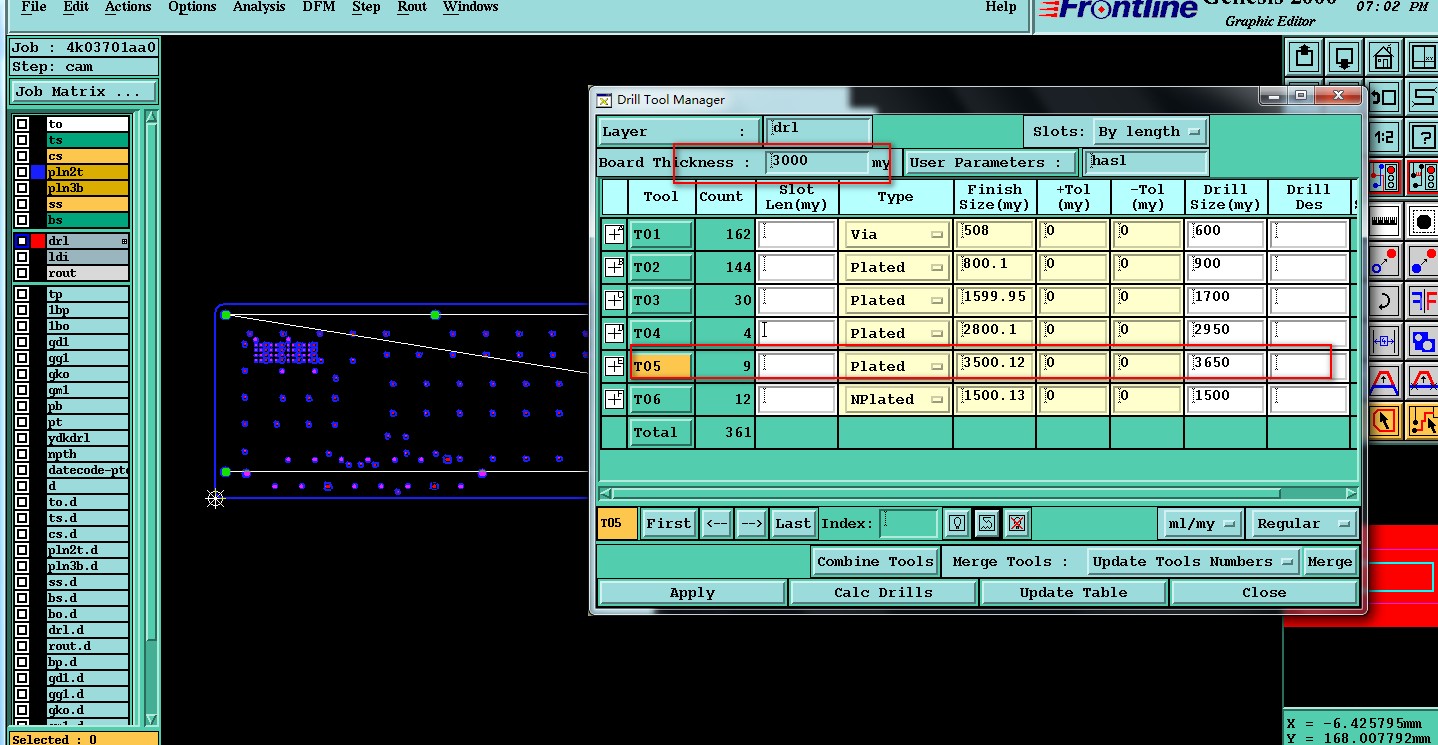1438x745 pixels.
Task: Toggle the checkbox for layer 'gko'
Action: 22,374
